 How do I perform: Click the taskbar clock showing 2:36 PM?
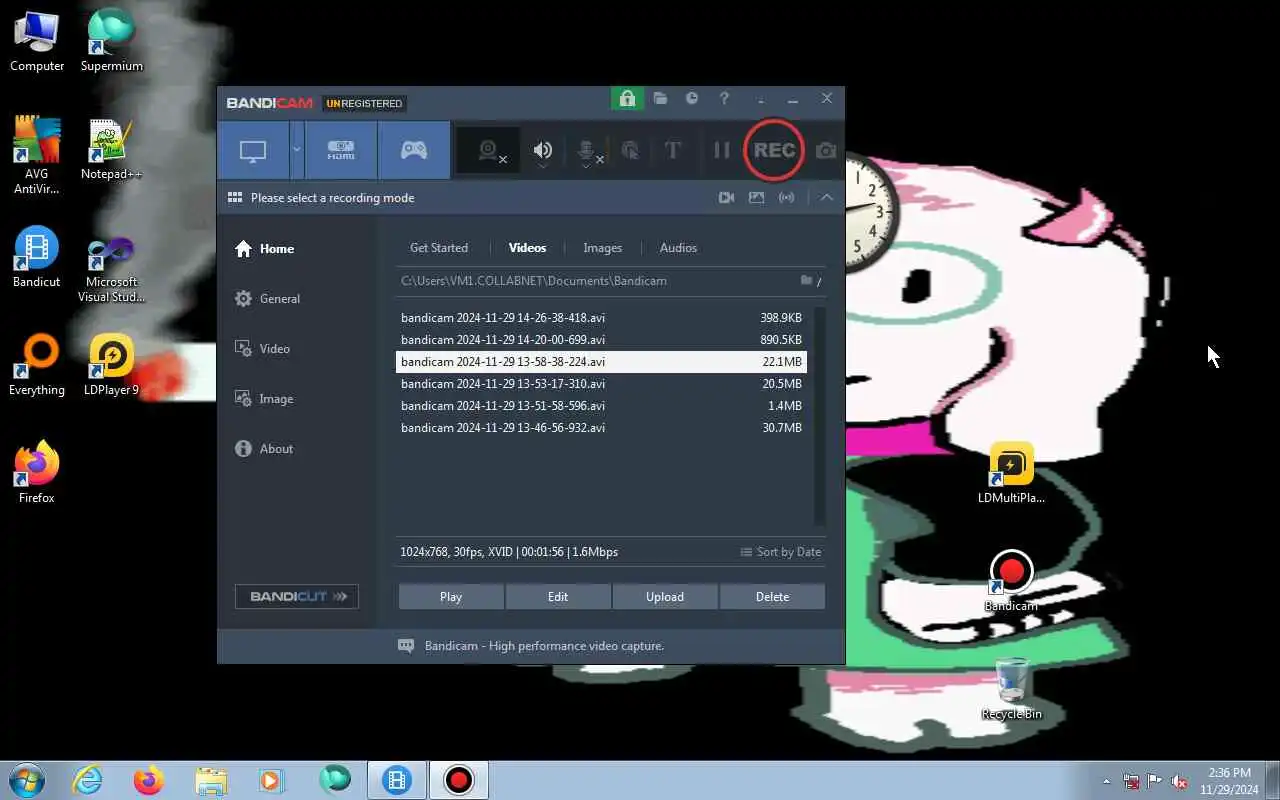coord(1229,781)
